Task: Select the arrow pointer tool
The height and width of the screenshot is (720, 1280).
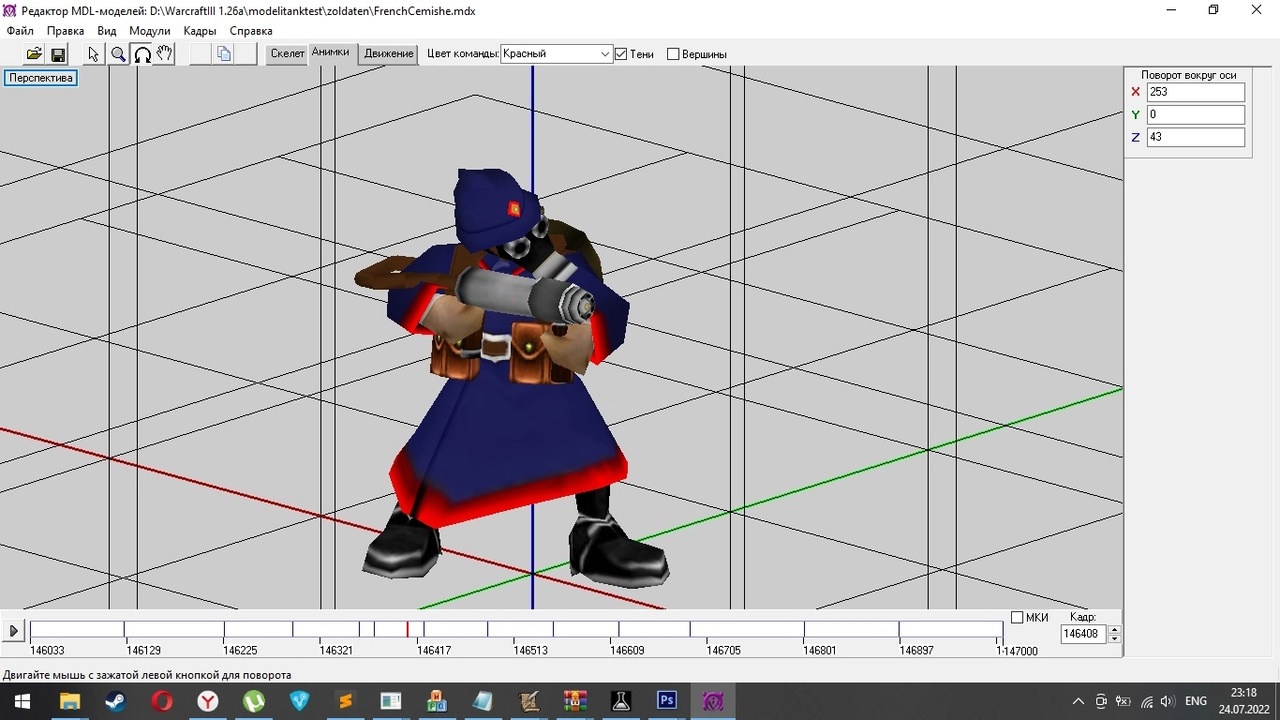Action: pos(94,54)
